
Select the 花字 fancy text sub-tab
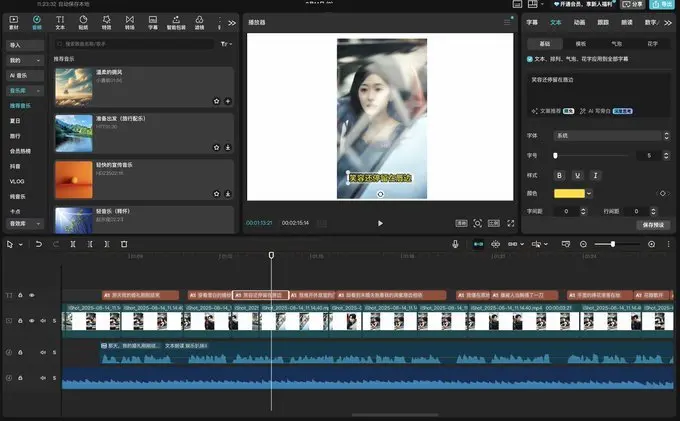coord(653,44)
